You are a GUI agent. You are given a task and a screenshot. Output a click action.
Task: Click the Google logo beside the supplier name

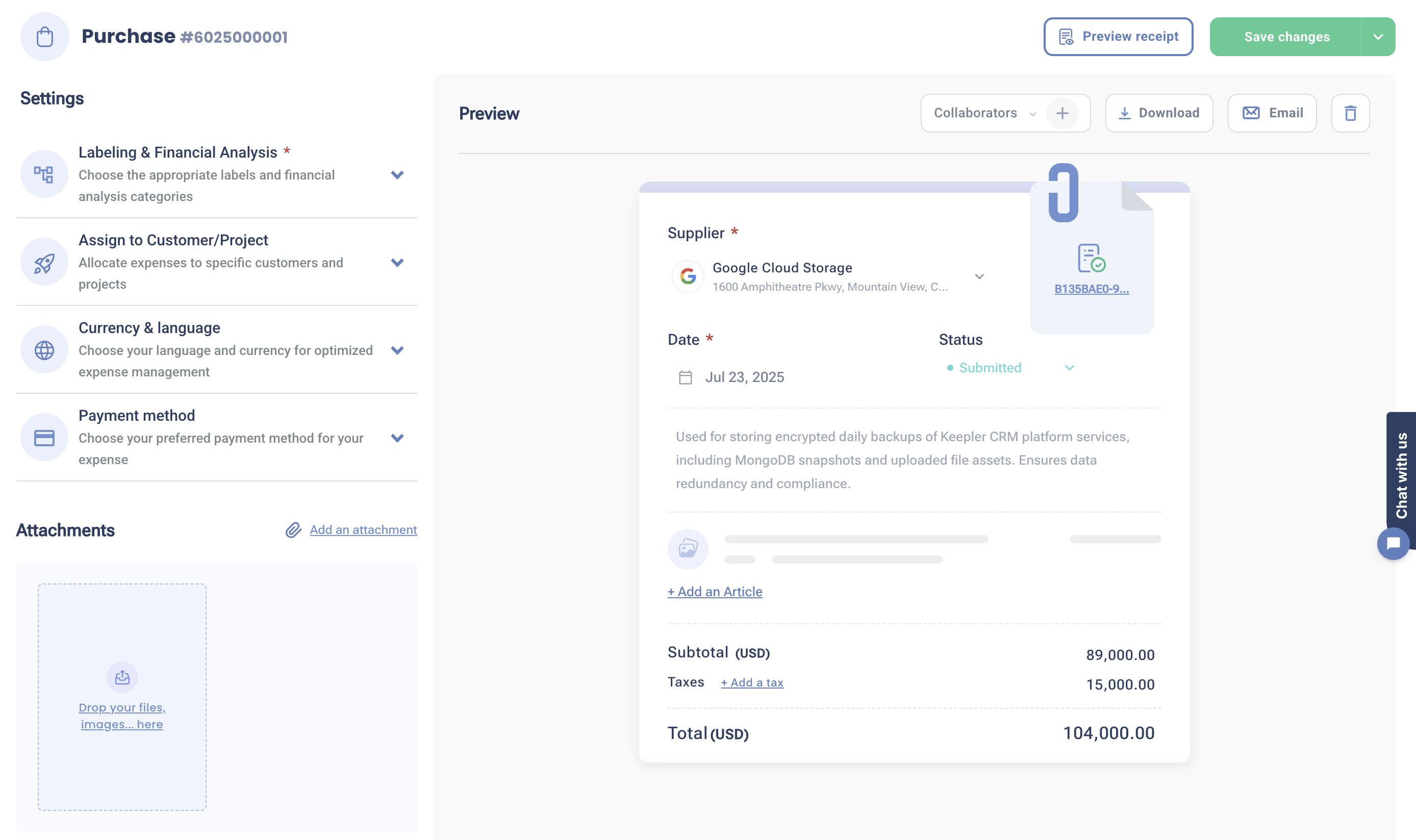[689, 276]
